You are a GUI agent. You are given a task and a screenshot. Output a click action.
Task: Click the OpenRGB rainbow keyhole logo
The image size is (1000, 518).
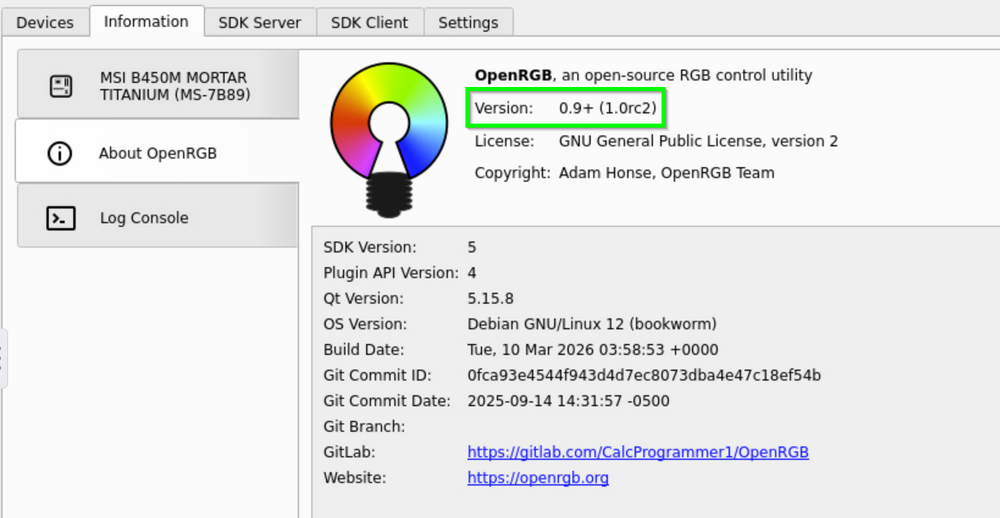(x=388, y=140)
